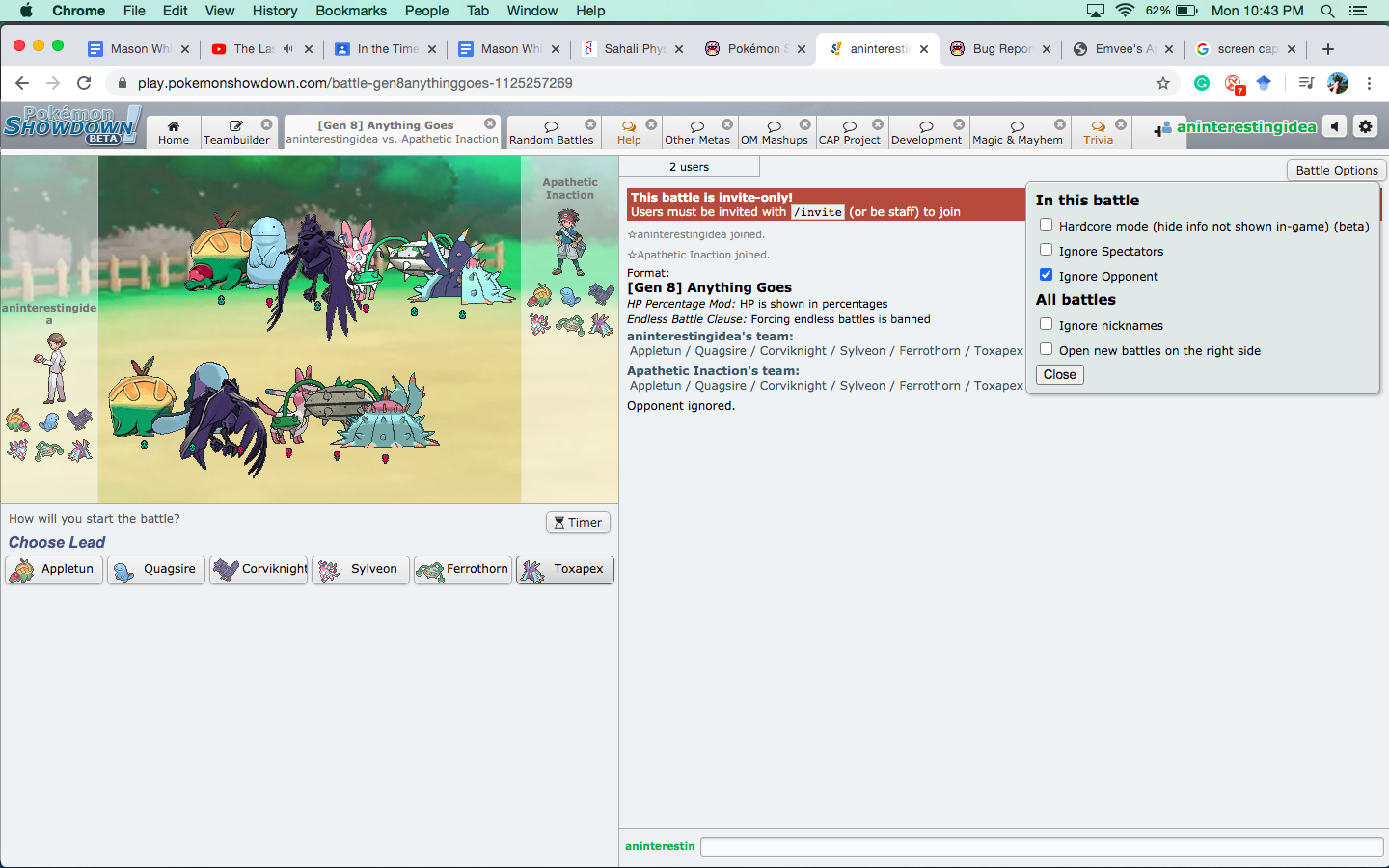Close the Help tab

tap(651, 124)
